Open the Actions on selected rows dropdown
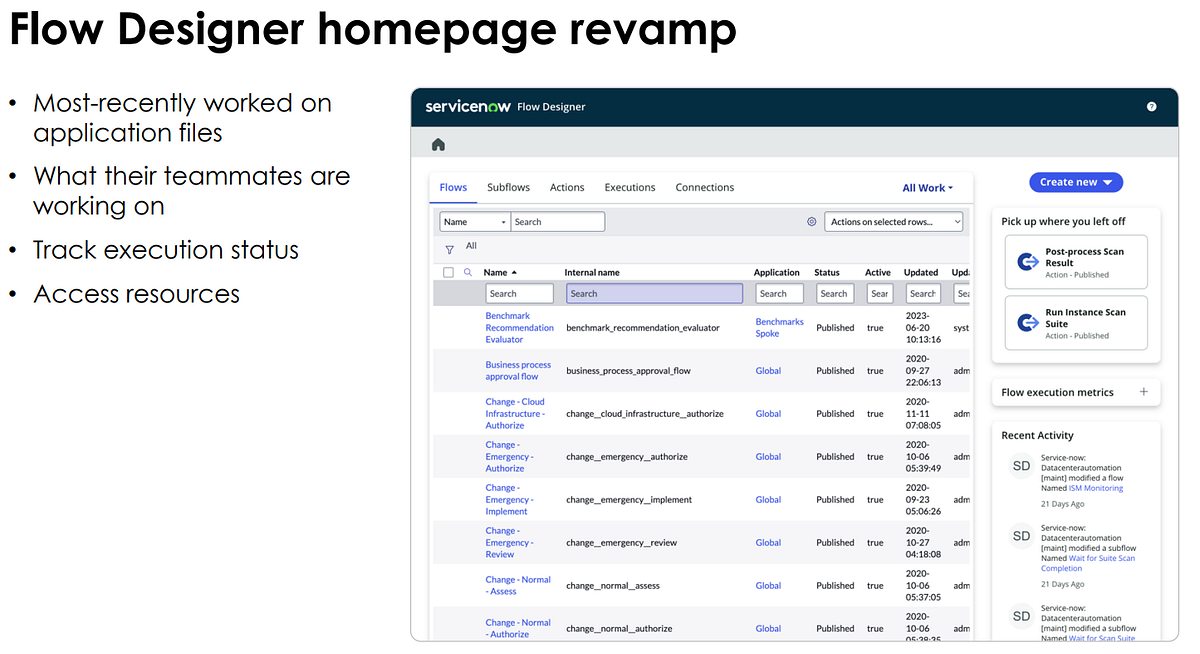 pyautogui.click(x=893, y=221)
